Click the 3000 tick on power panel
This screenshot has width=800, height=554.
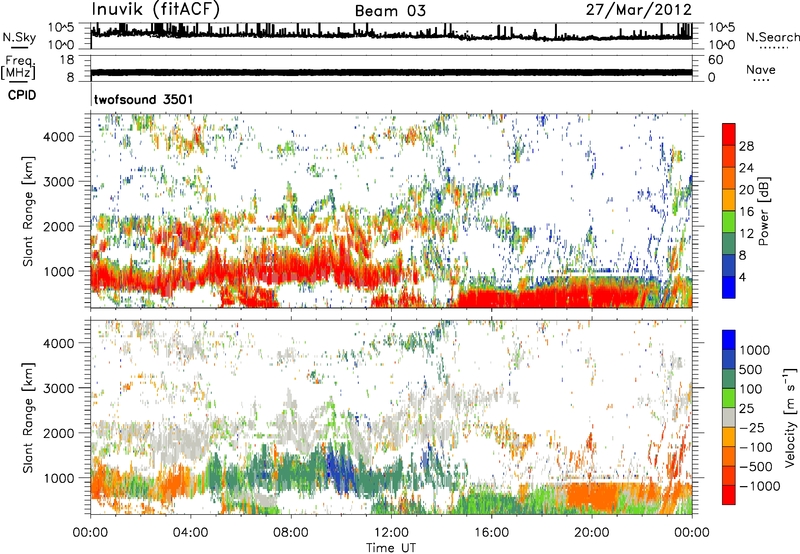(59, 182)
